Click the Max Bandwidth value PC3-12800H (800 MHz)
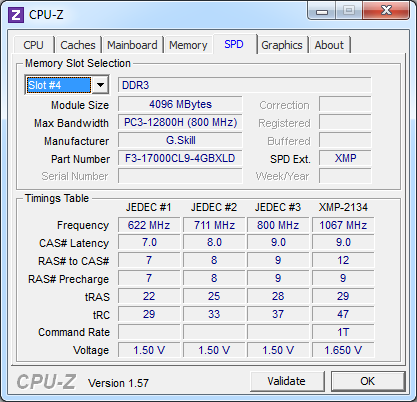 [180, 122]
